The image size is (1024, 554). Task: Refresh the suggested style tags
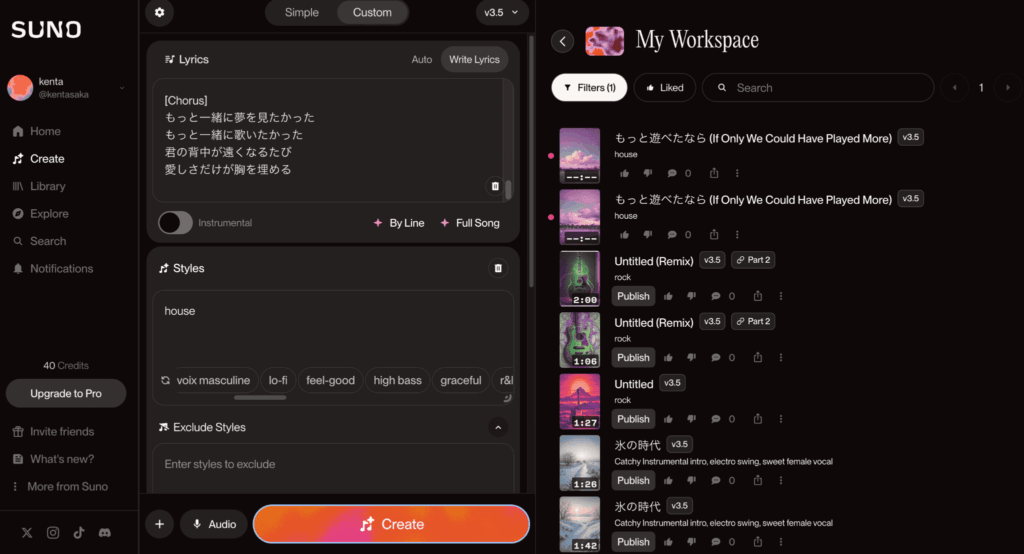[165, 380]
